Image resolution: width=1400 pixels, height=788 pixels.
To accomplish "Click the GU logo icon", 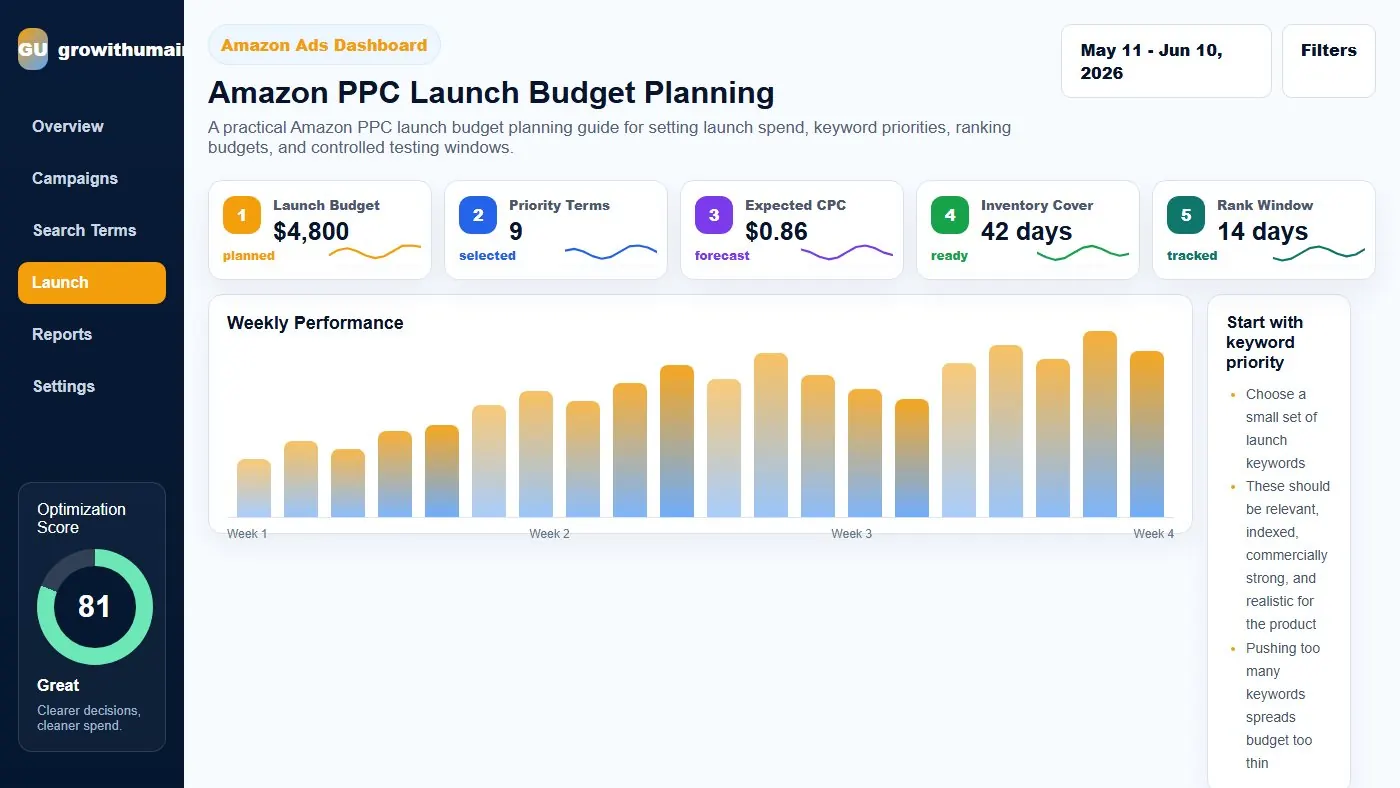I will point(33,49).
